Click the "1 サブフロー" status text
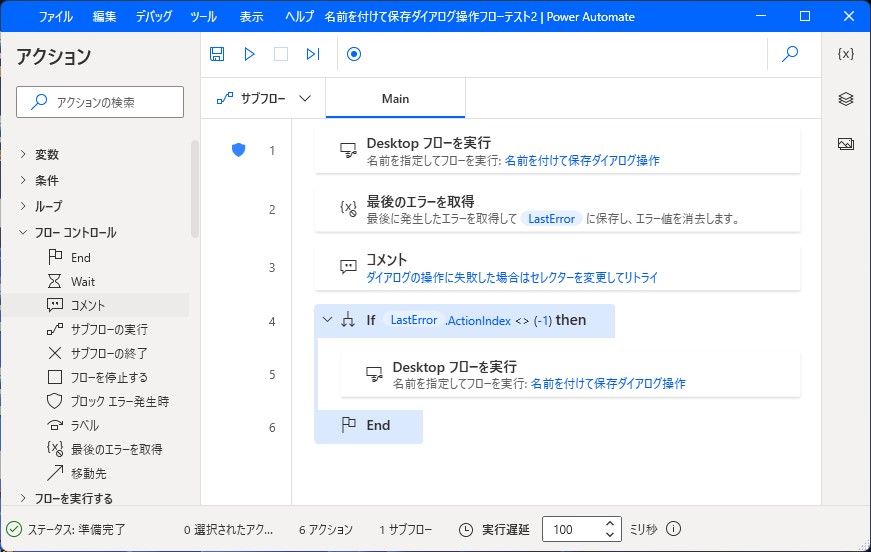Screen dimensions: 871x552 point(406,530)
